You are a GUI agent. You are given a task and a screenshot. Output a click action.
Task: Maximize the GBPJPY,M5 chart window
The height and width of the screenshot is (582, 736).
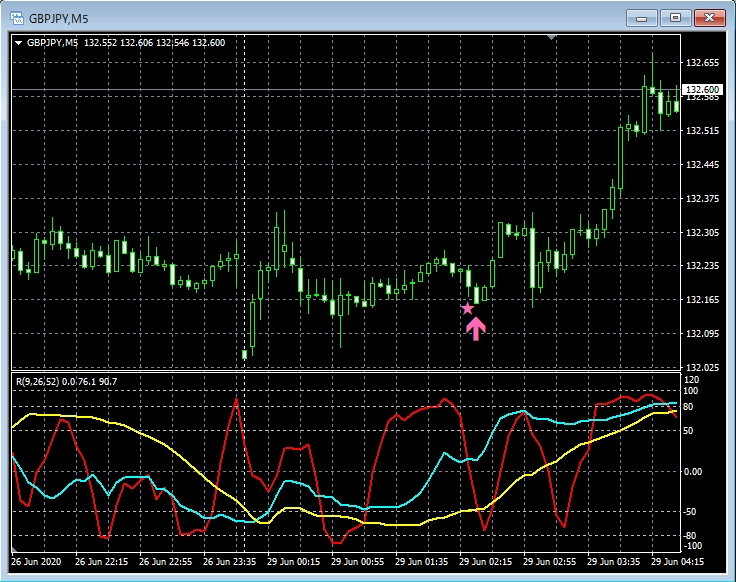click(674, 17)
